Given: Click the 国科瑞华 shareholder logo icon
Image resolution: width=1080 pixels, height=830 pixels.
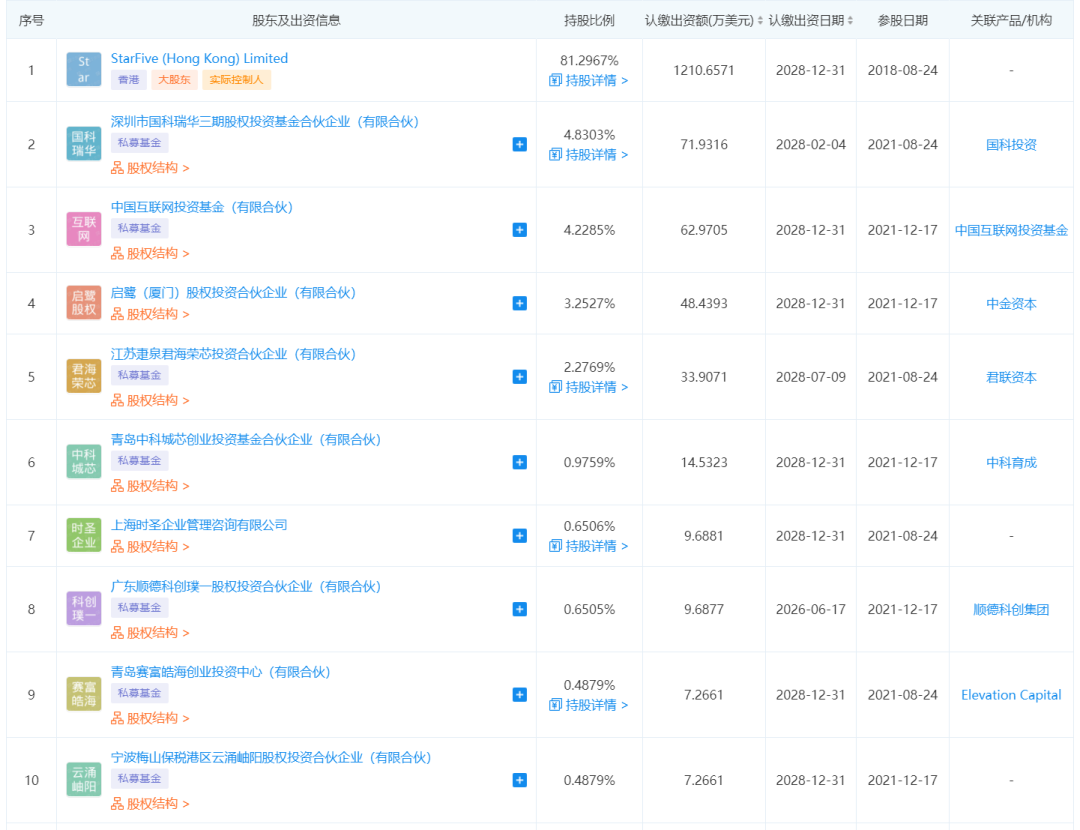Looking at the screenshot, I should 84,144.
